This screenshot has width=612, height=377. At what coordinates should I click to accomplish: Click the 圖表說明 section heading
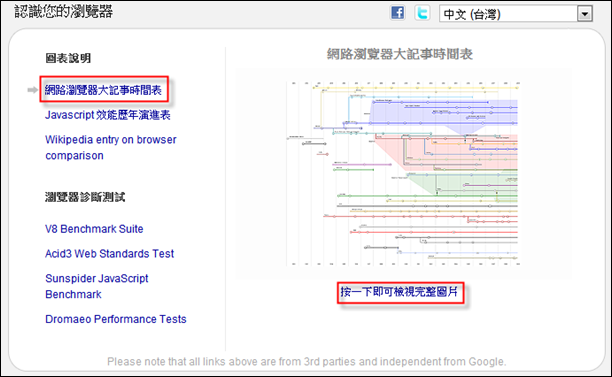coord(68,58)
